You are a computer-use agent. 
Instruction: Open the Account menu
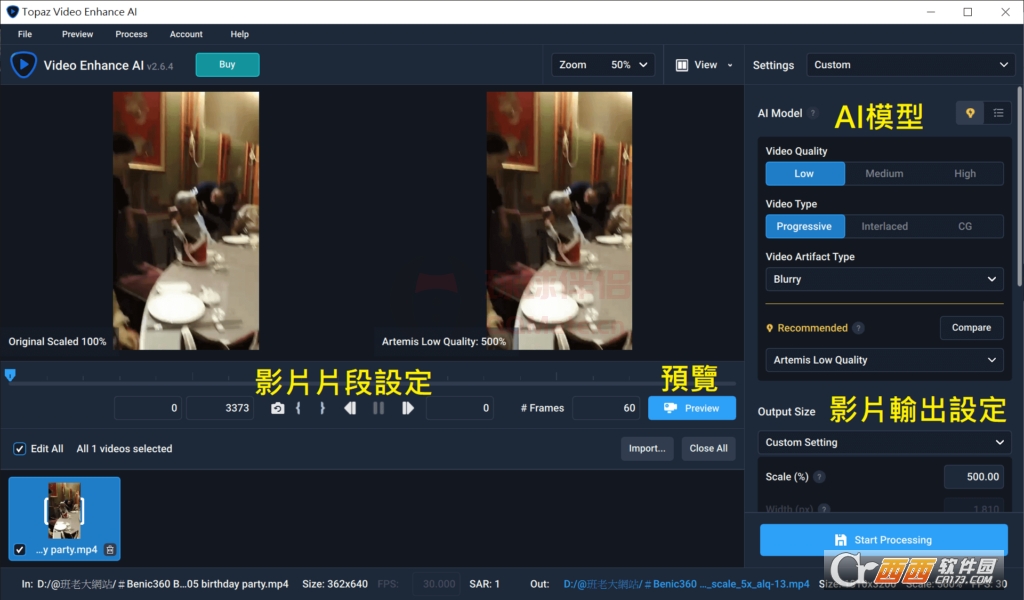(x=186, y=34)
